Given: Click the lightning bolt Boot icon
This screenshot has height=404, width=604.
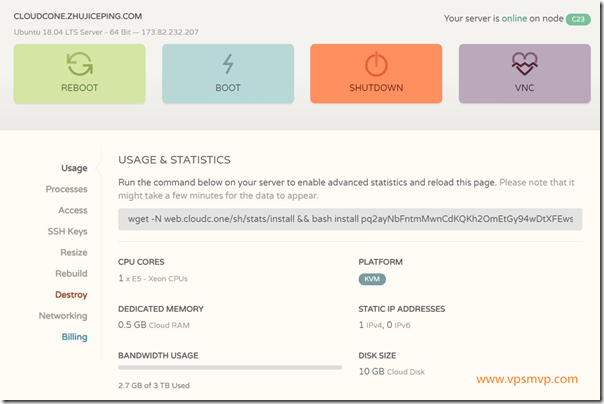Looking at the screenshot, I should 227,64.
